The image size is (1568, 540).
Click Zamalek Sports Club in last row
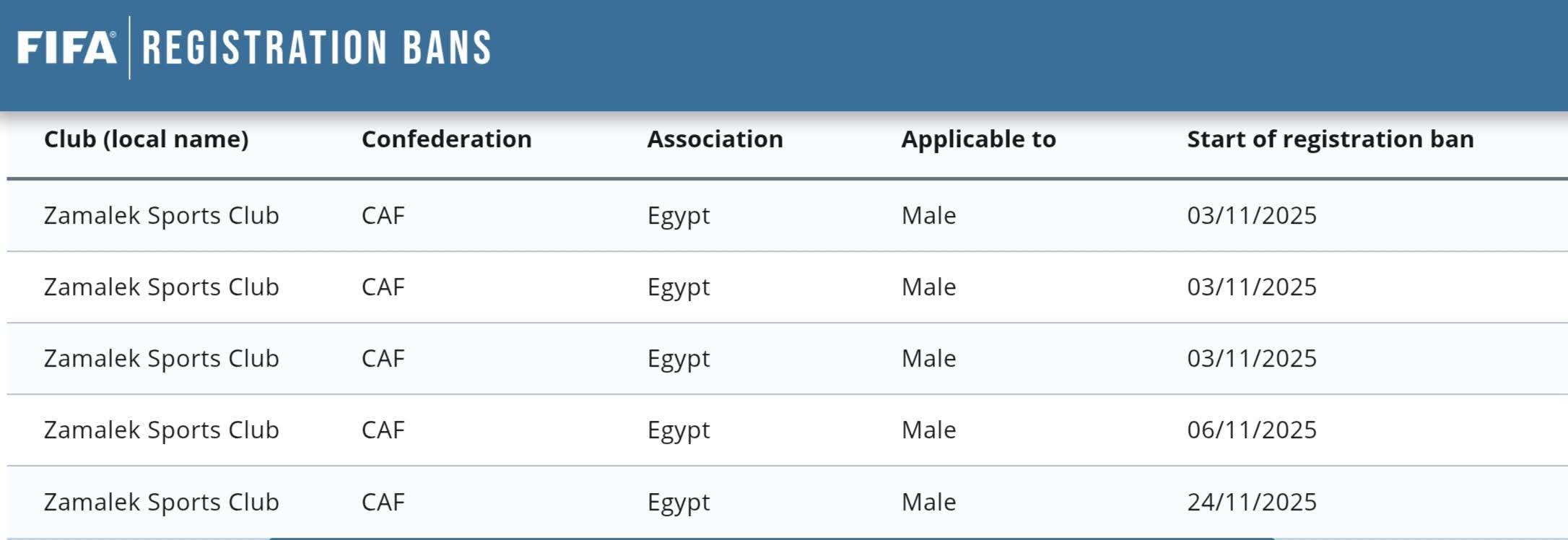click(x=161, y=502)
